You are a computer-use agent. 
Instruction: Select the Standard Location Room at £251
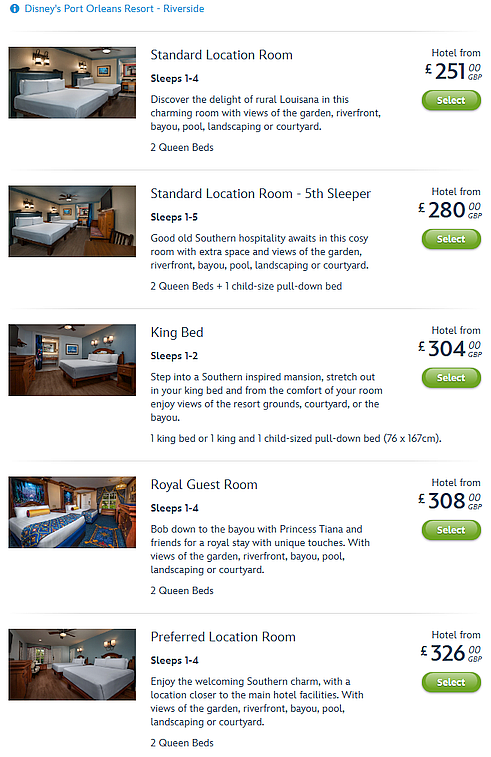[x=451, y=100]
